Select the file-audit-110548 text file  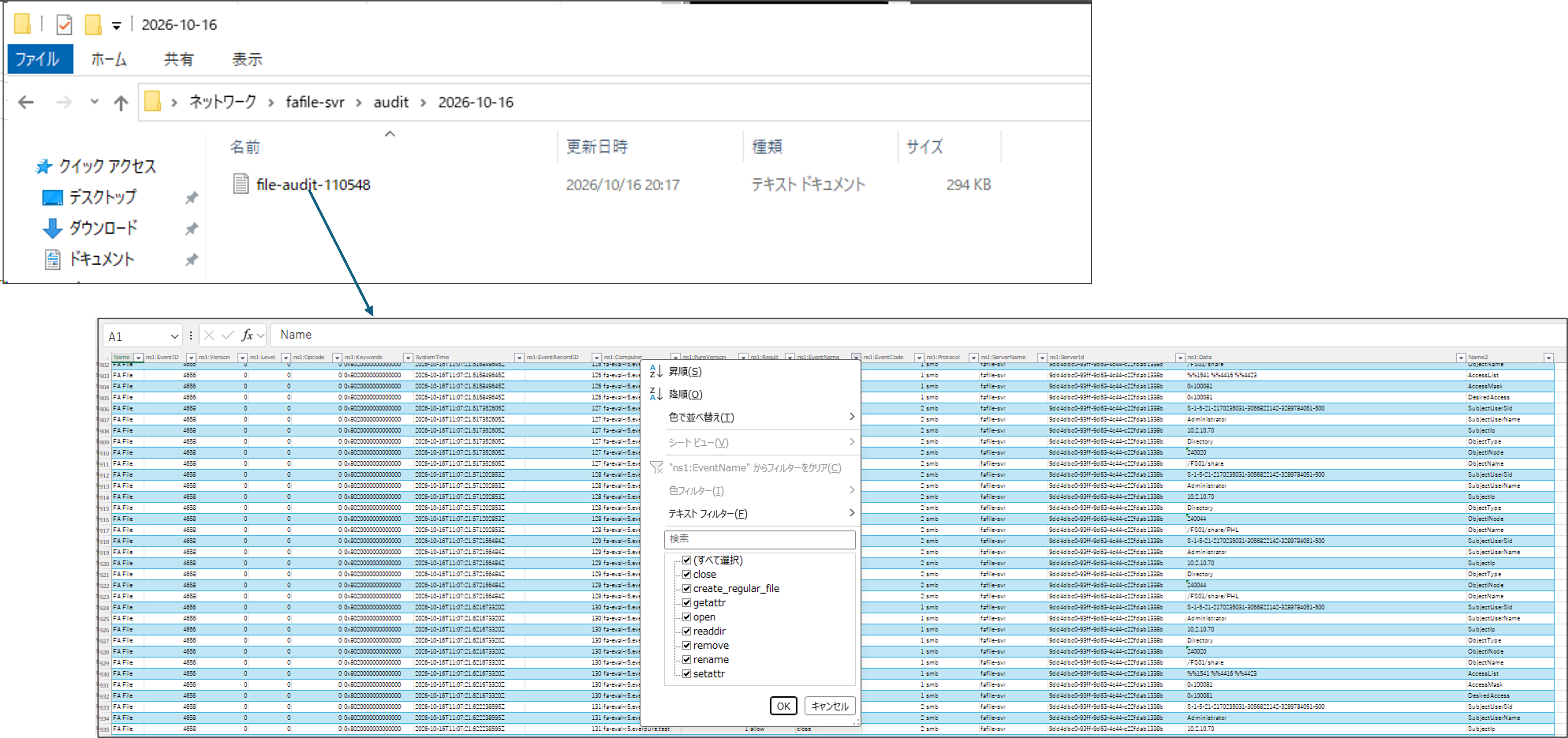click(x=301, y=184)
